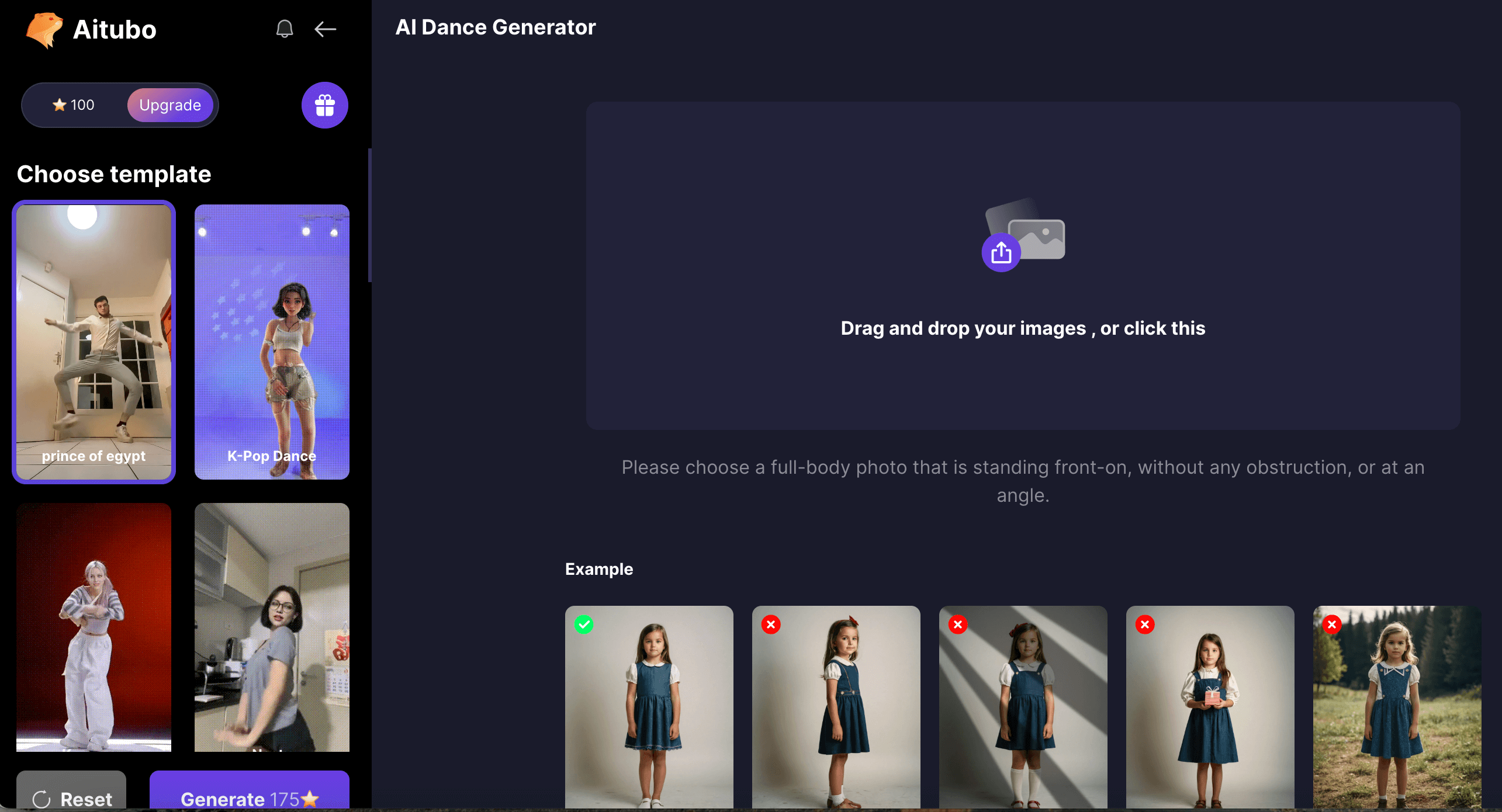Click the notification bell icon
This screenshot has width=1502, height=812.
coord(283,28)
